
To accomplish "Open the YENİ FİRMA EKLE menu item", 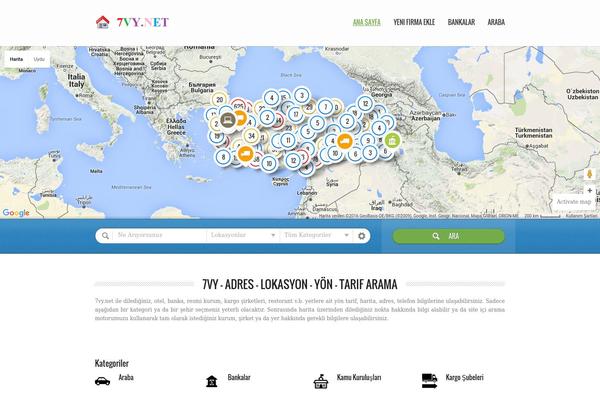I will pyautogui.click(x=414, y=22).
